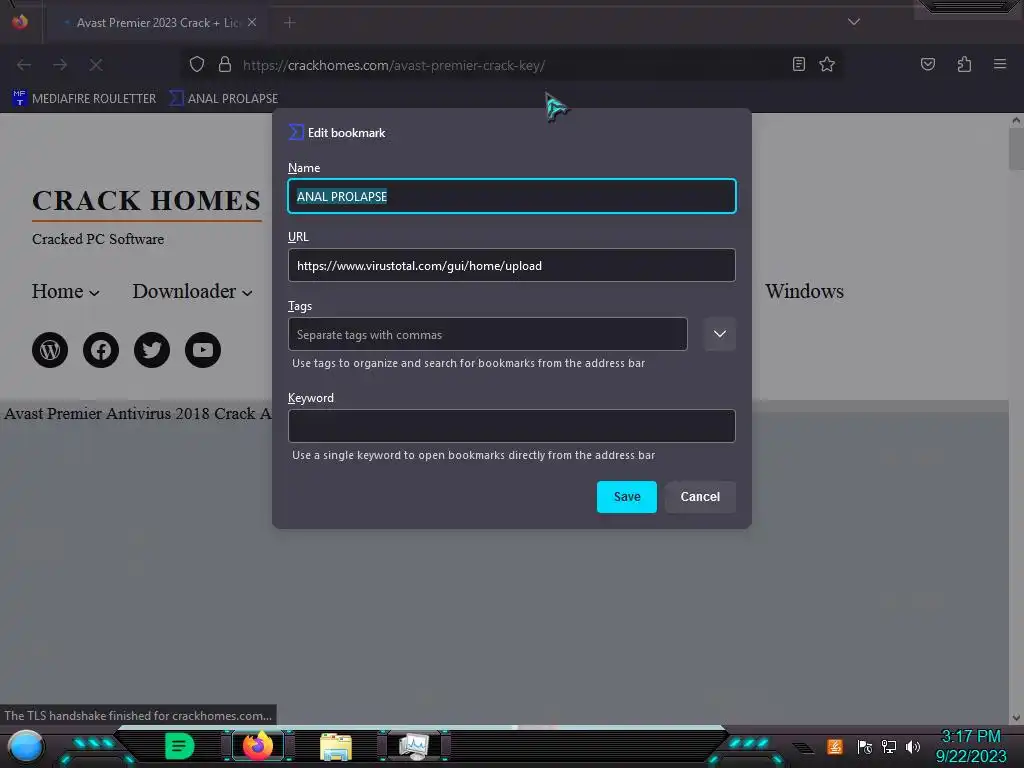Click the volume speaker tray icon

click(x=913, y=746)
